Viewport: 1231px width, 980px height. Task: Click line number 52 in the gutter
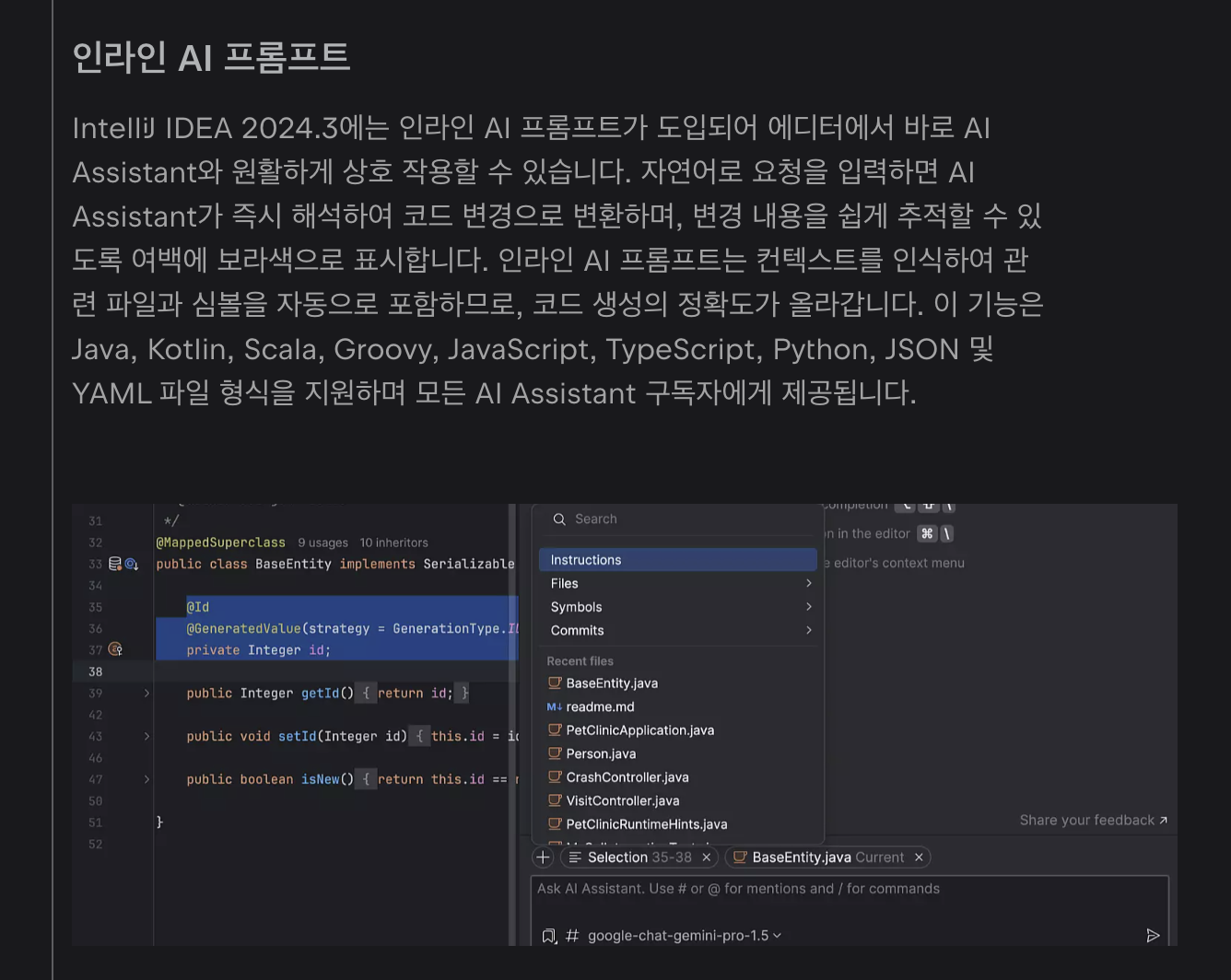[96, 845]
